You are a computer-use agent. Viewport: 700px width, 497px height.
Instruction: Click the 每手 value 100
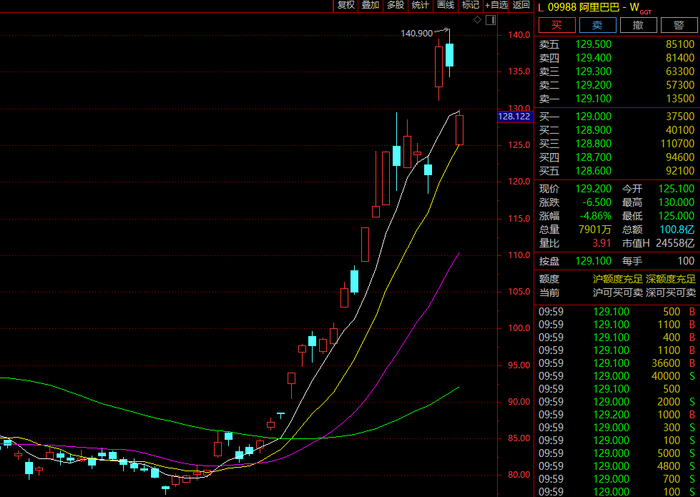coord(686,261)
